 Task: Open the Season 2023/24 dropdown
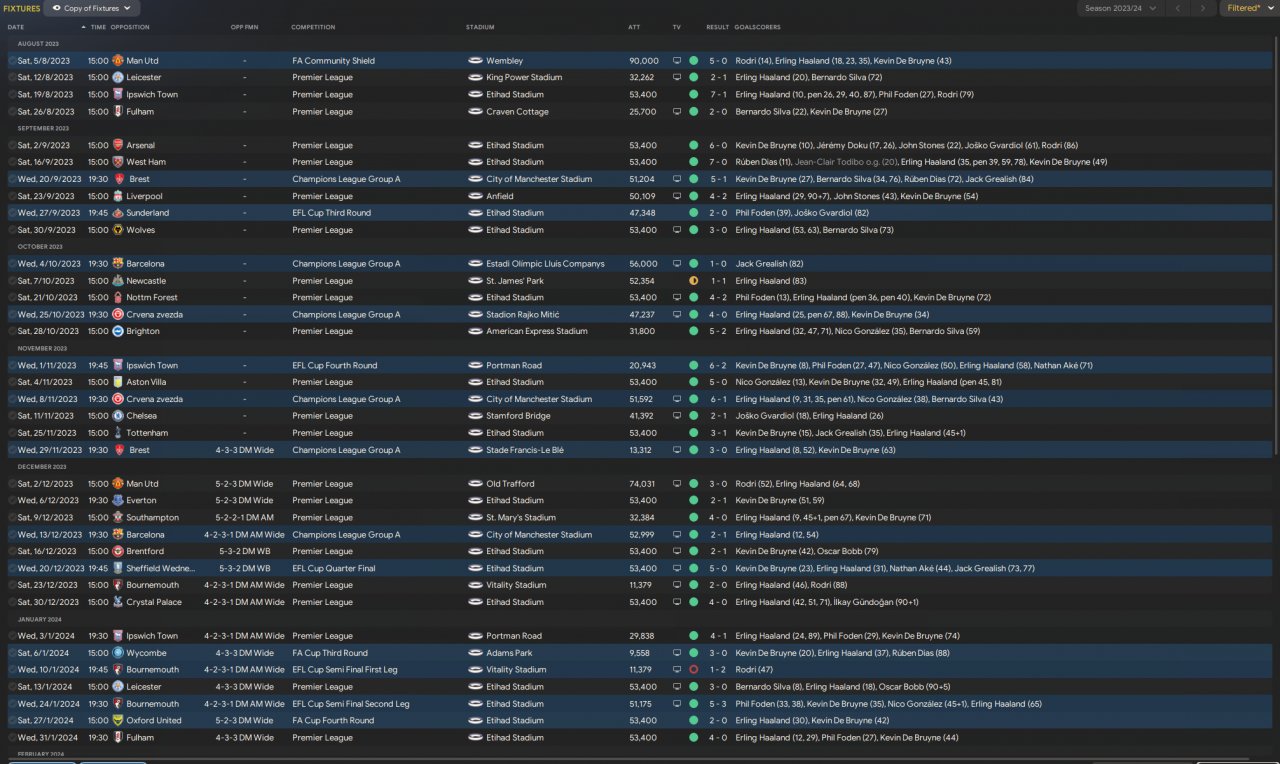[1119, 8]
